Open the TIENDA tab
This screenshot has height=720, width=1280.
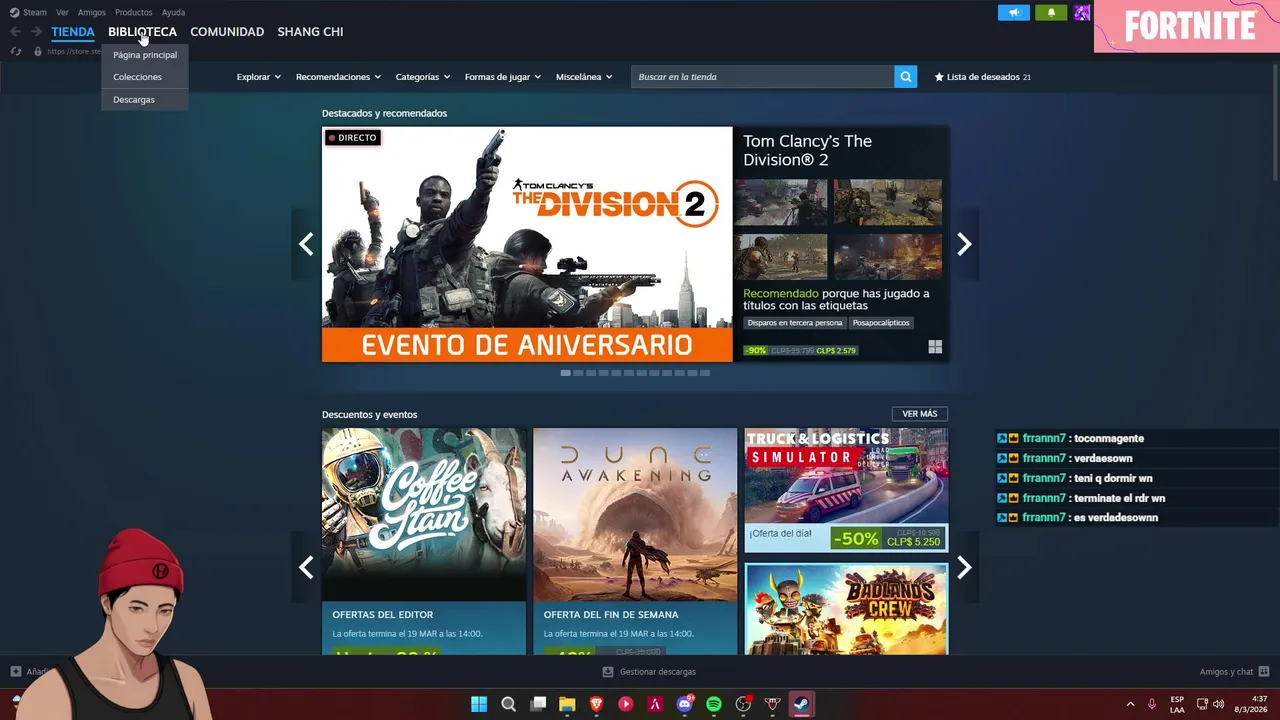click(73, 32)
